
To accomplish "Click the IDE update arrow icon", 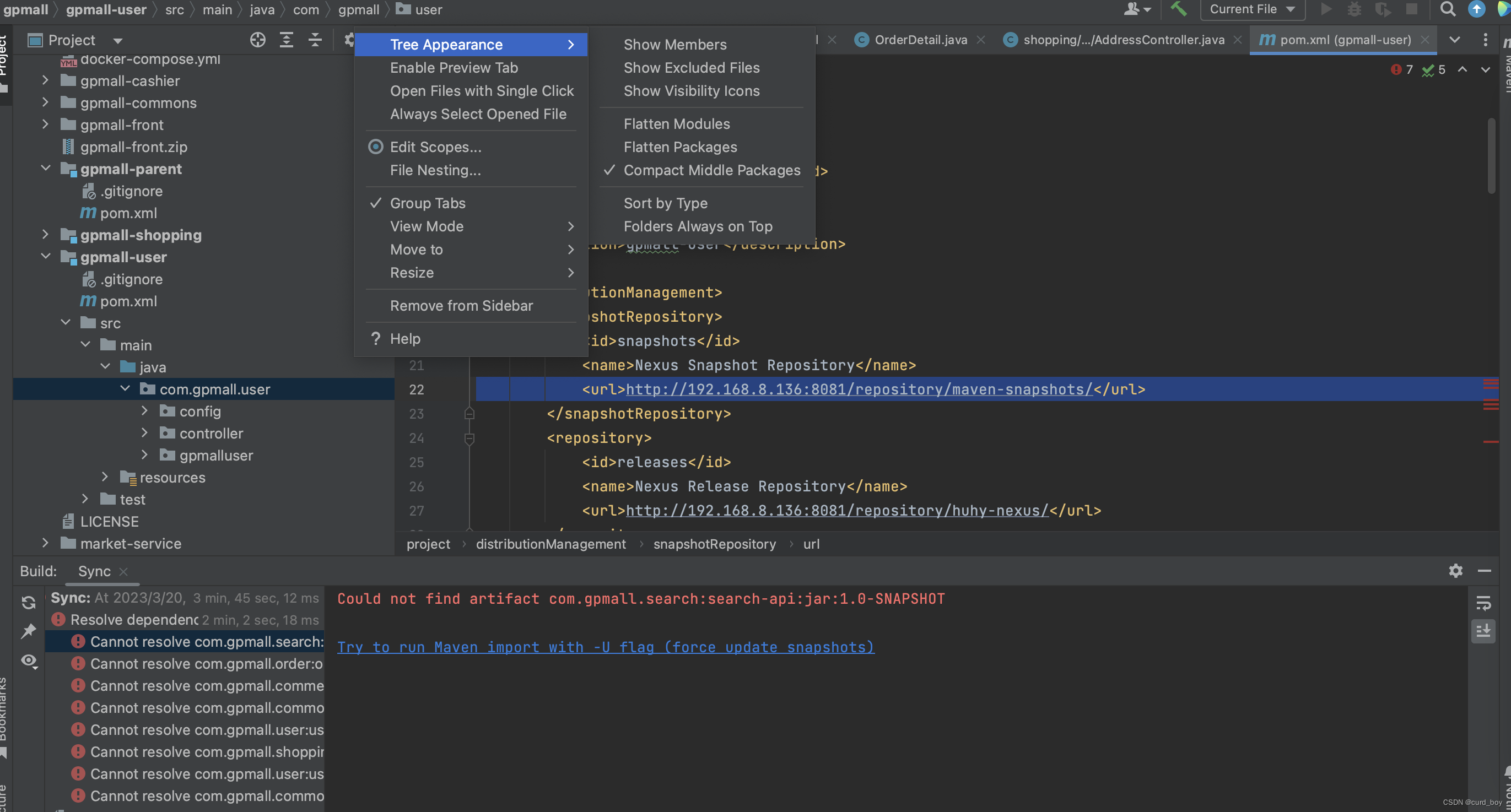I will pos(1476,9).
